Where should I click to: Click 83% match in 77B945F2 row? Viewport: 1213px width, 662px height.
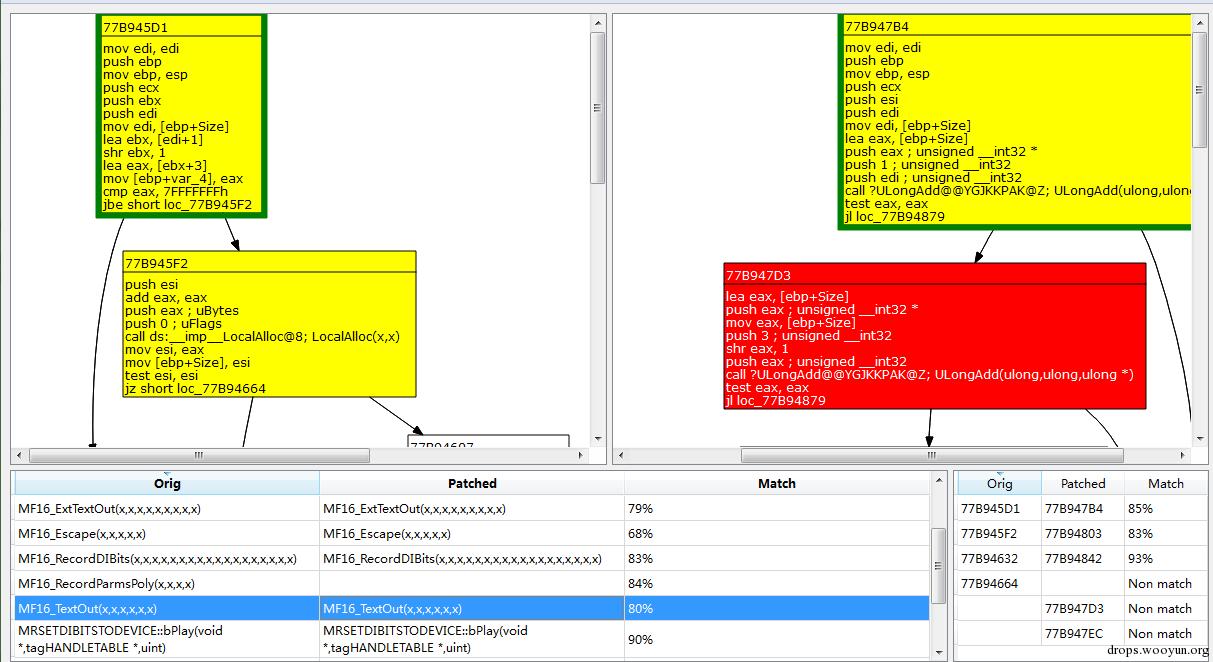[1166, 533]
